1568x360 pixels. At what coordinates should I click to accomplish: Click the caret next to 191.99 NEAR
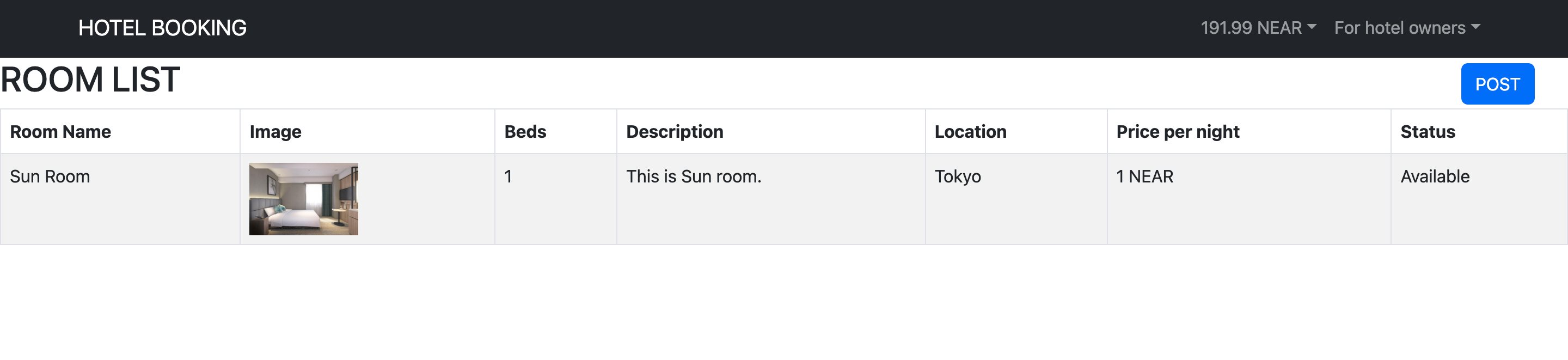(1312, 27)
